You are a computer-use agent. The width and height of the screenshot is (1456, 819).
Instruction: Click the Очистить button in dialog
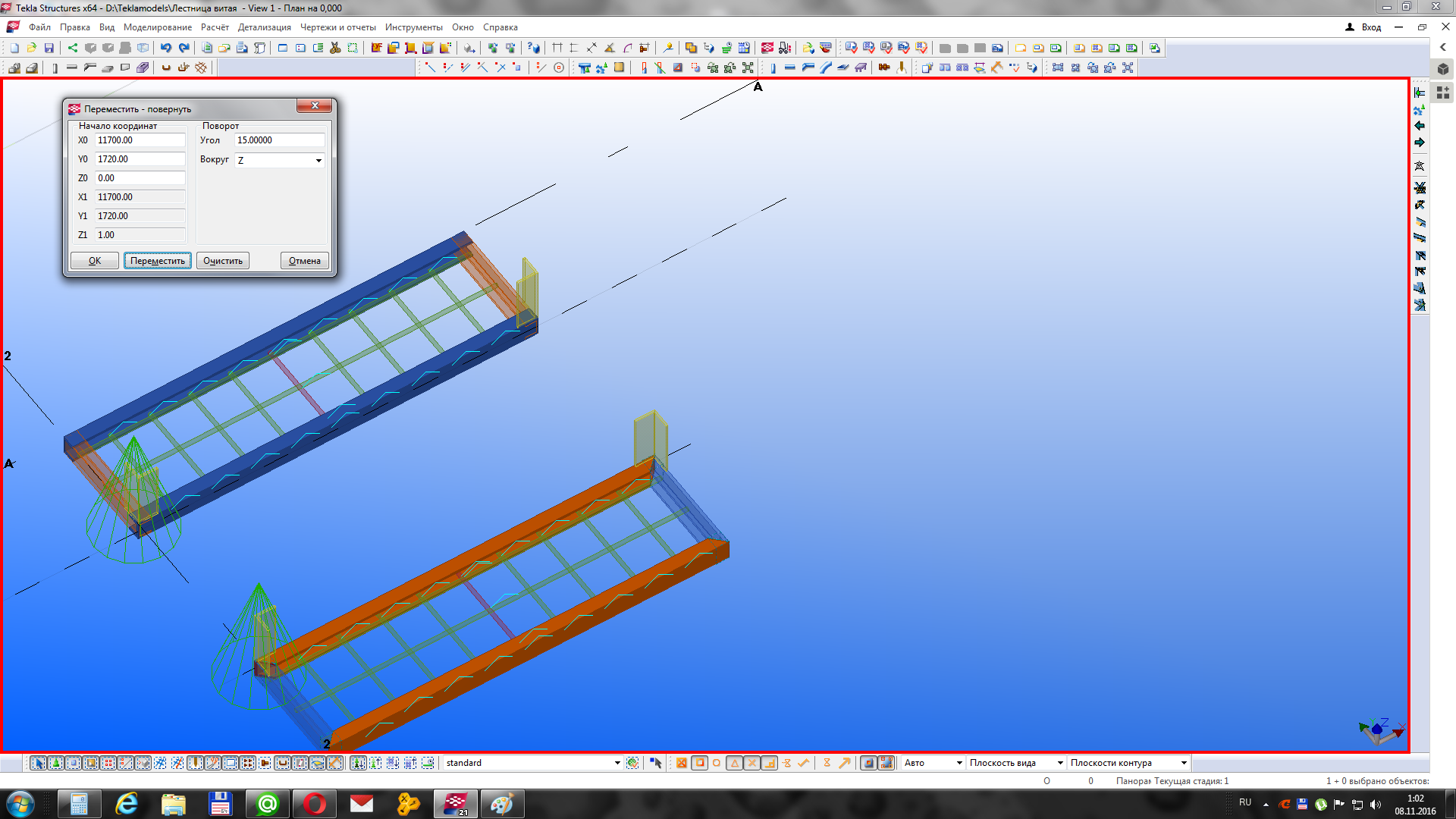tap(223, 261)
